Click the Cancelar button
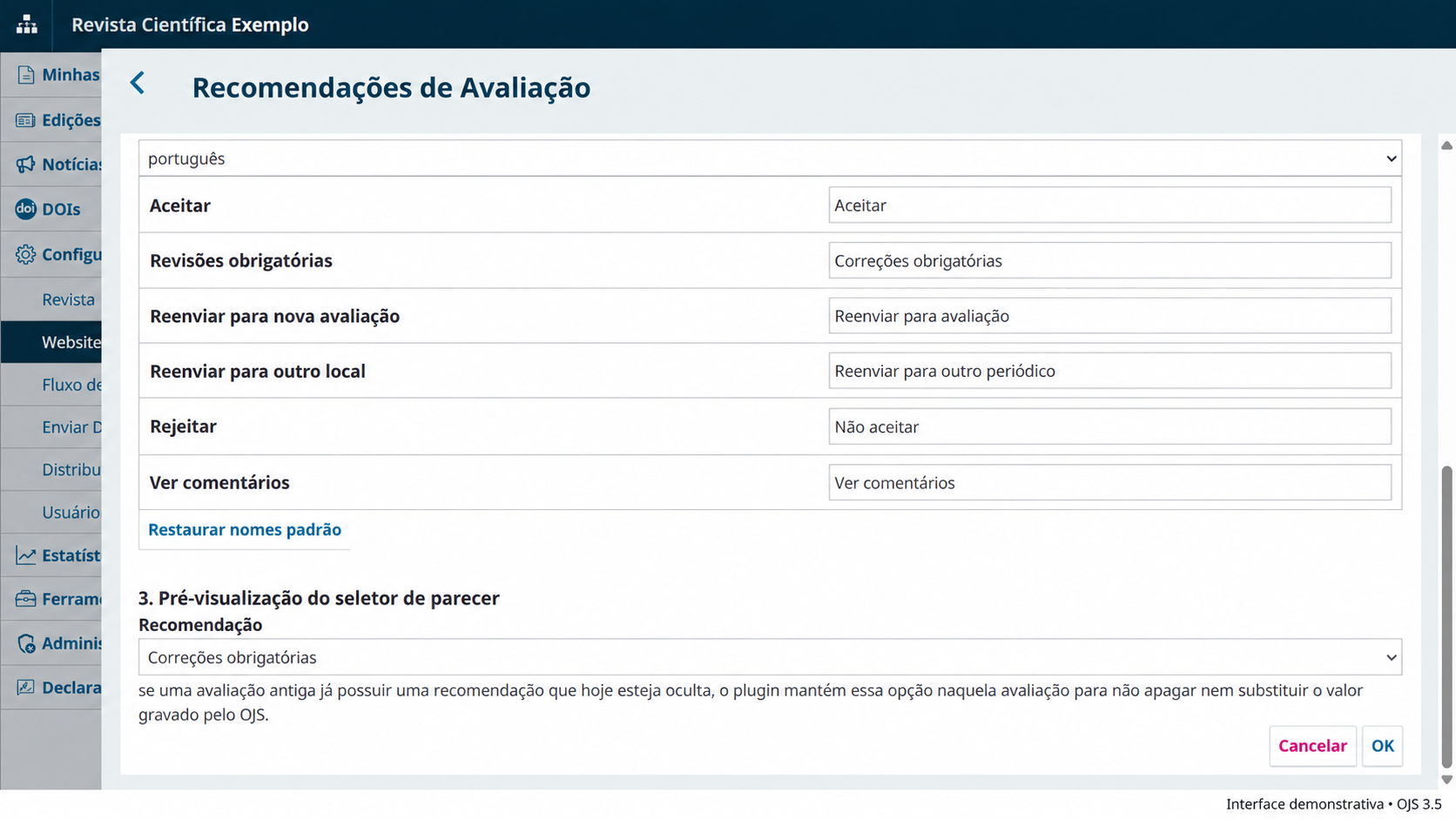Image resolution: width=1456 pixels, height=819 pixels. (x=1312, y=746)
